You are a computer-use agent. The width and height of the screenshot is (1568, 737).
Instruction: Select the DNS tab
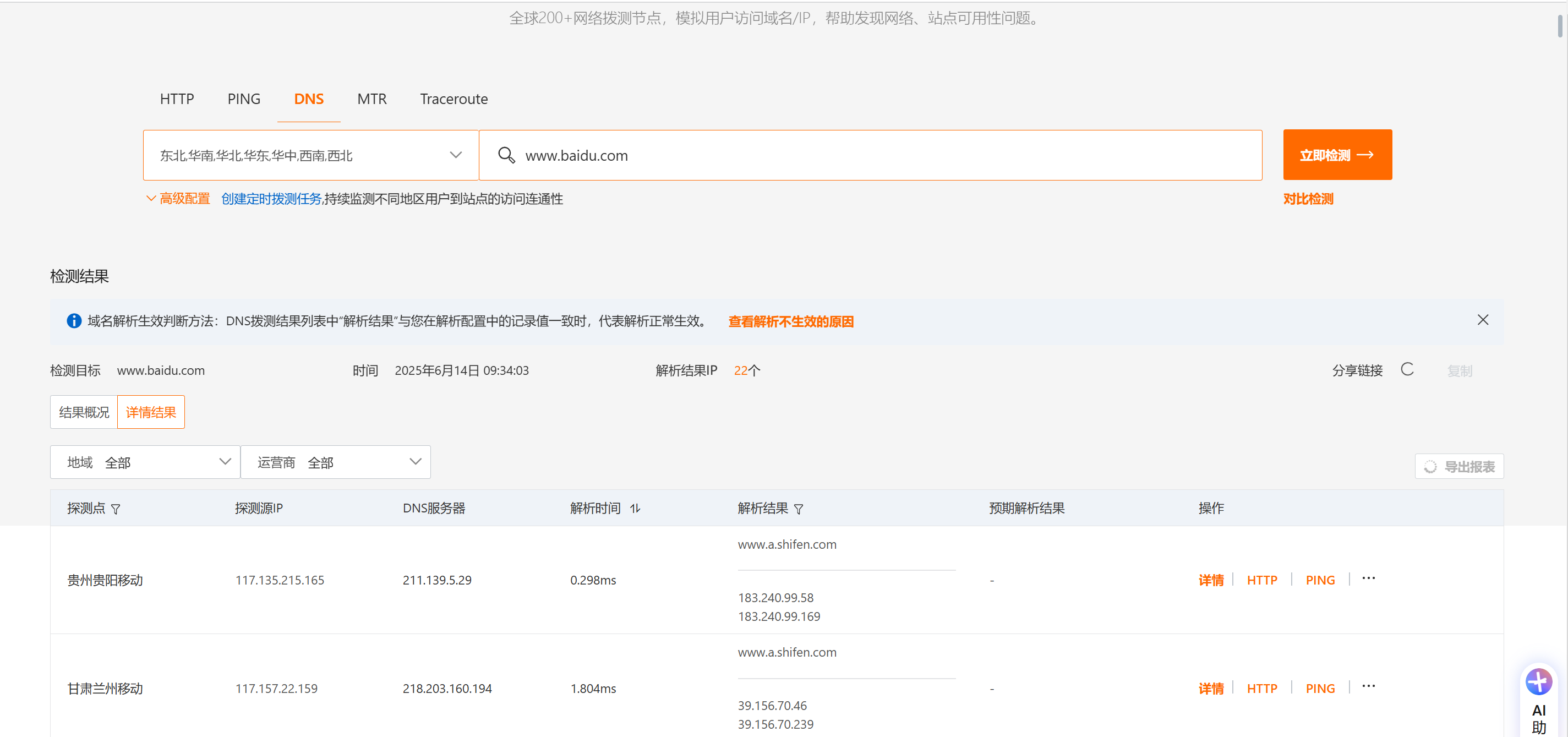[x=309, y=99]
